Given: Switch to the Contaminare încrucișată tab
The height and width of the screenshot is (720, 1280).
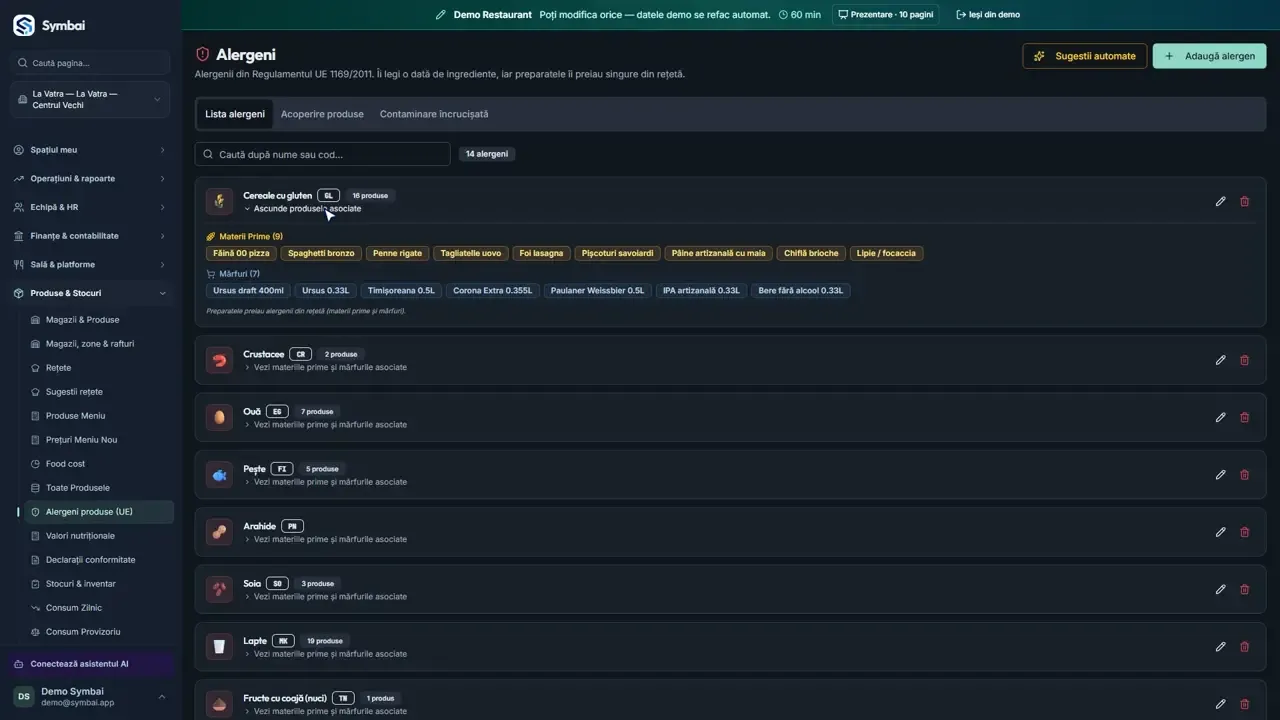Looking at the screenshot, I should tap(434, 114).
